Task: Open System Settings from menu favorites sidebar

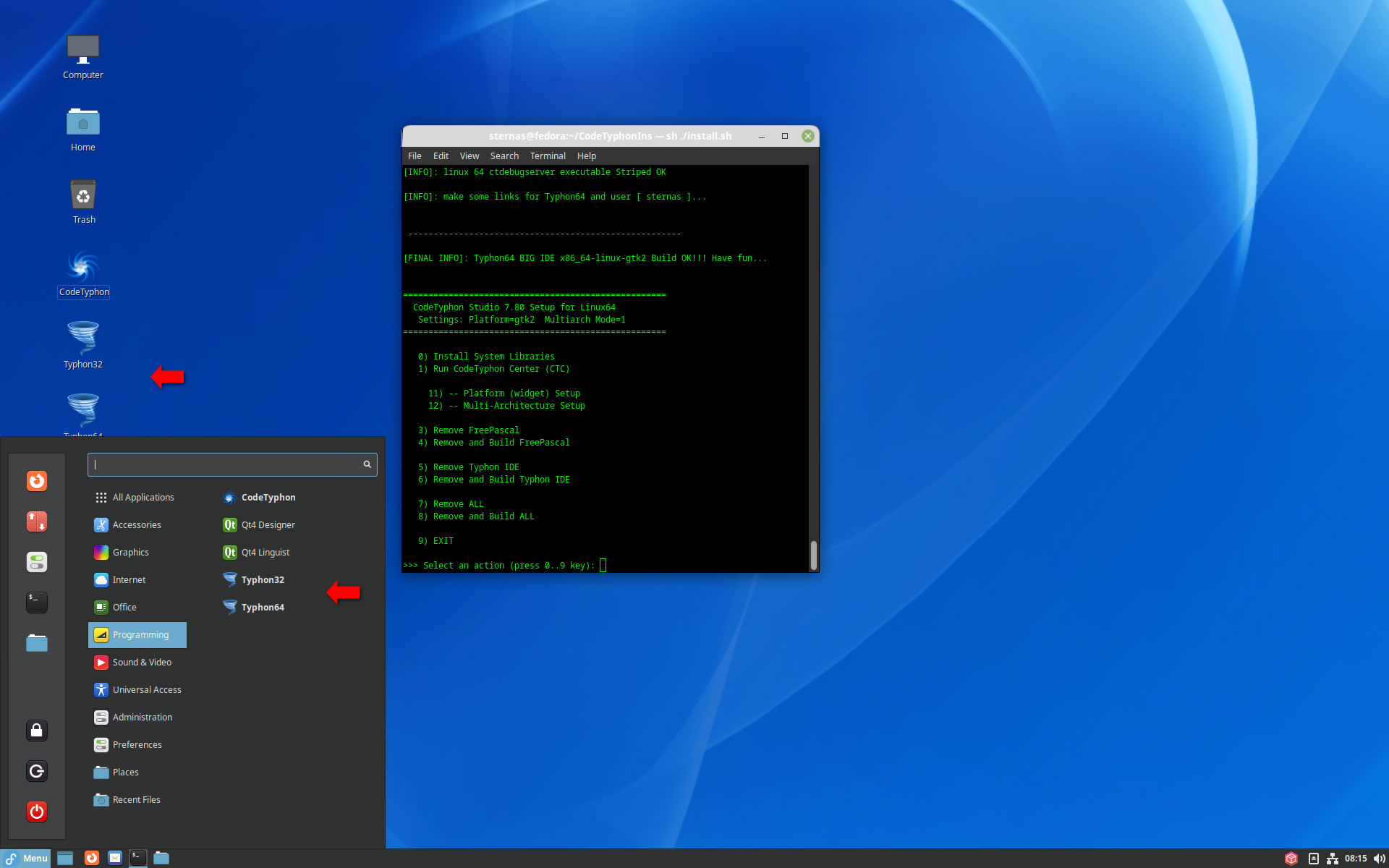Action: (37, 562)
